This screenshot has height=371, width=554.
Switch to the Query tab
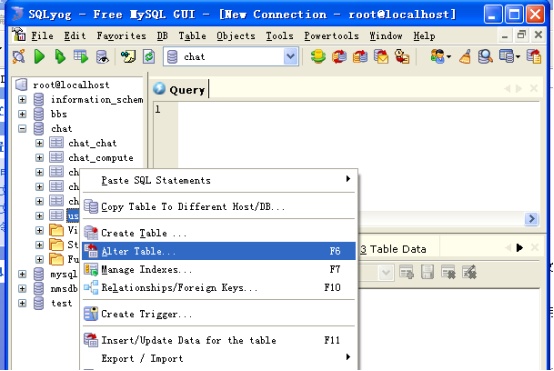coord(180,90)
